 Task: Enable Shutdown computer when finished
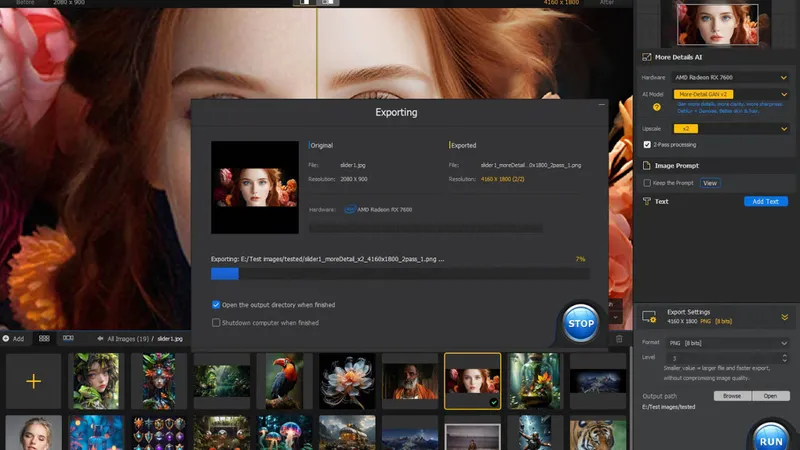216,322
